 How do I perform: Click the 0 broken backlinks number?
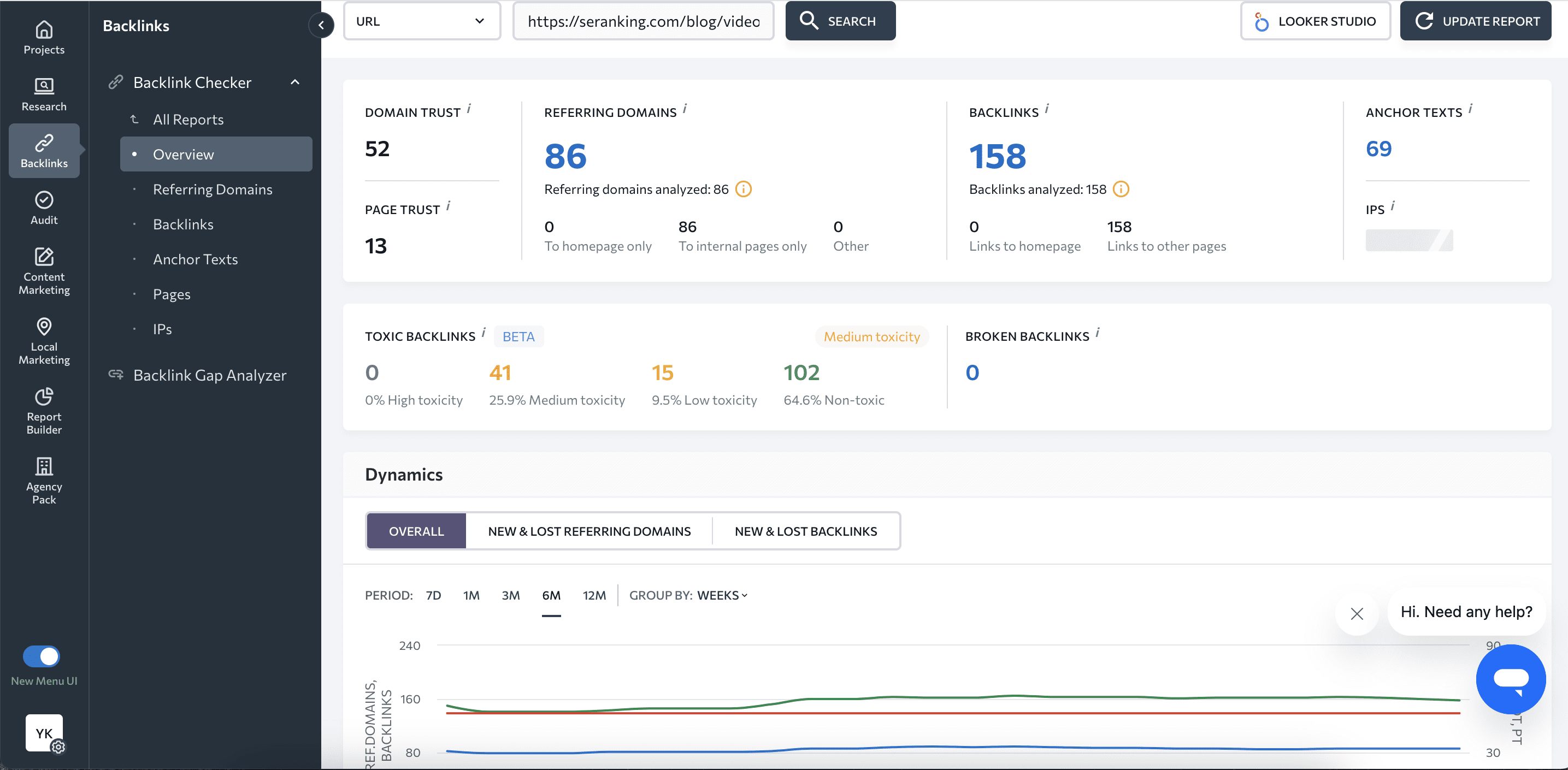point(972,372)
